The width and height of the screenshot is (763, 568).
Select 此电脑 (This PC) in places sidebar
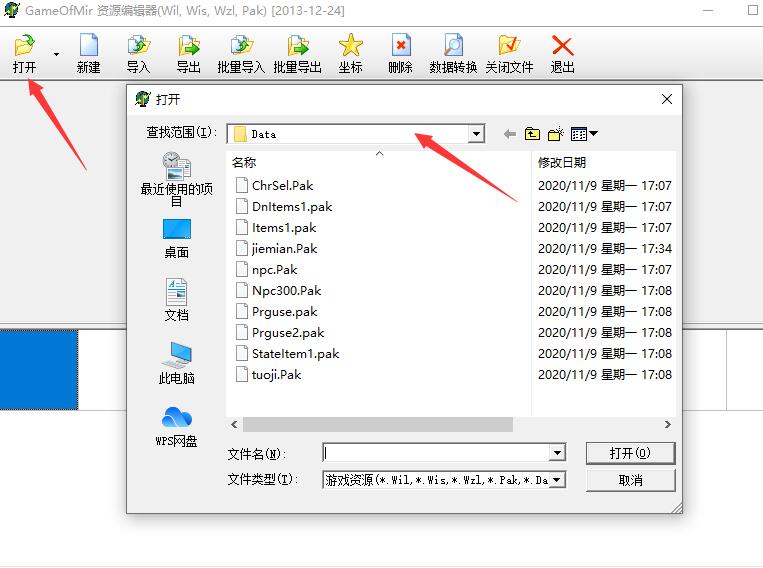(x=177, y=363)
